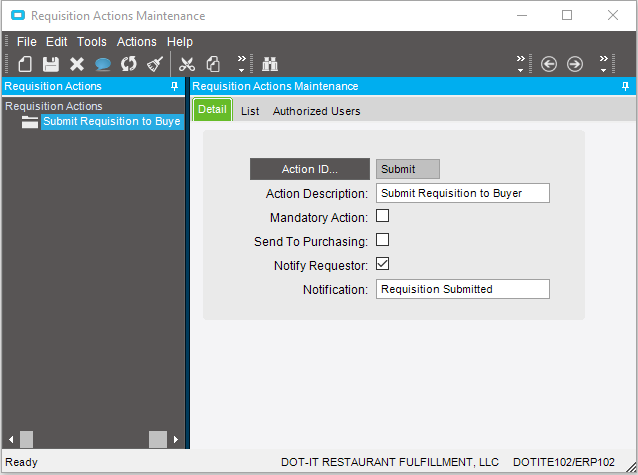Select Submit Requisition to Buyer tree node
638x475 pixels.
pos(112,121)
